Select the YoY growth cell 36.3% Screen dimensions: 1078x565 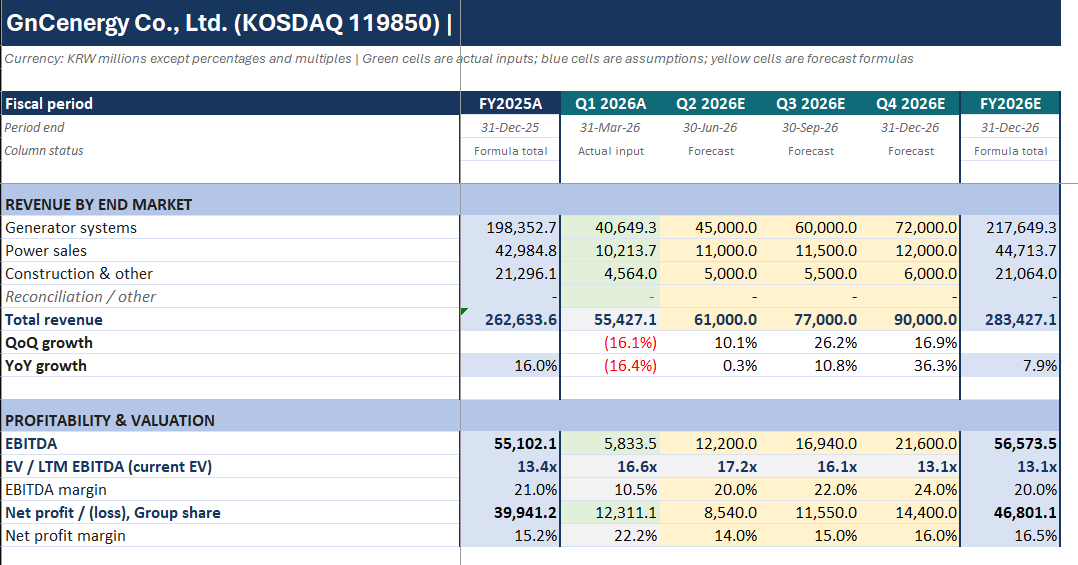(910, 366)
